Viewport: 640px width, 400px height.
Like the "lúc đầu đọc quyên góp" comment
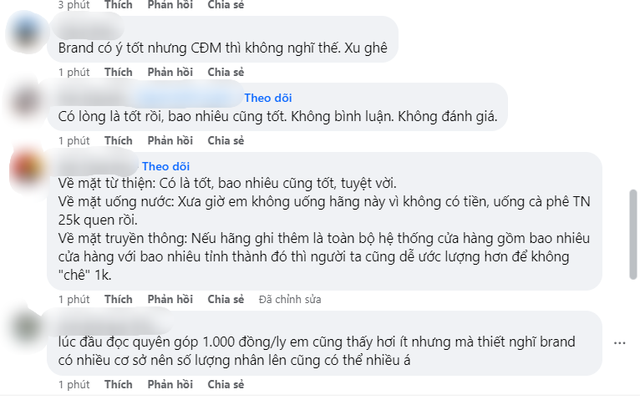click(118, 384)
